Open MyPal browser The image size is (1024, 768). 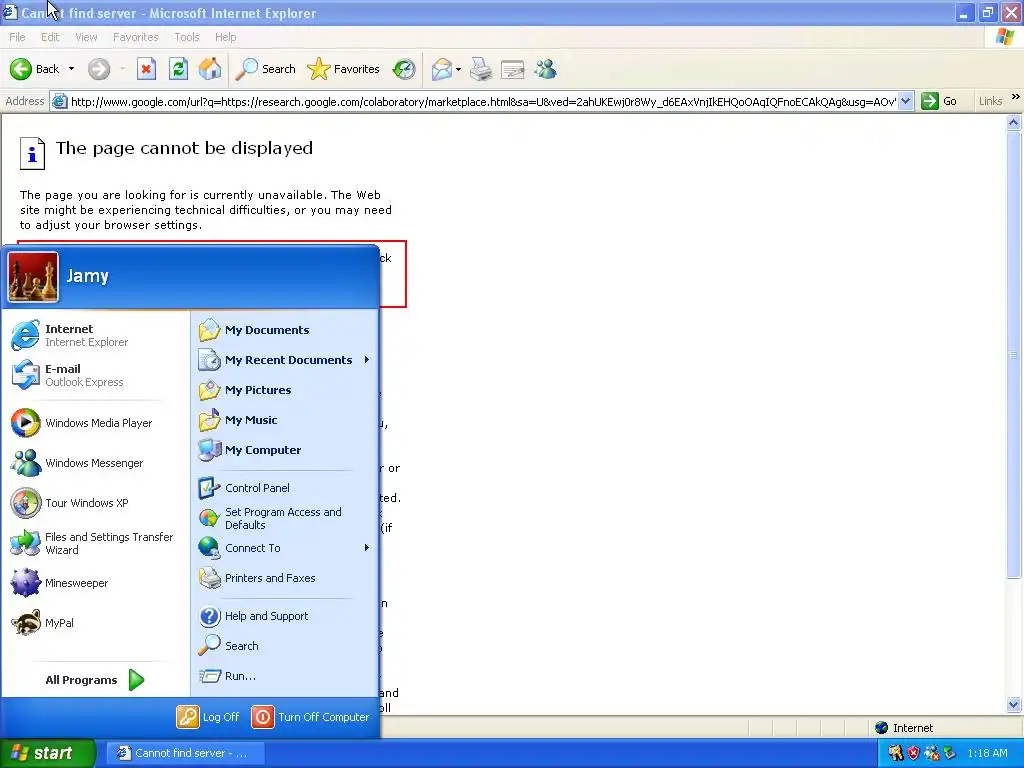pos(43,623)
